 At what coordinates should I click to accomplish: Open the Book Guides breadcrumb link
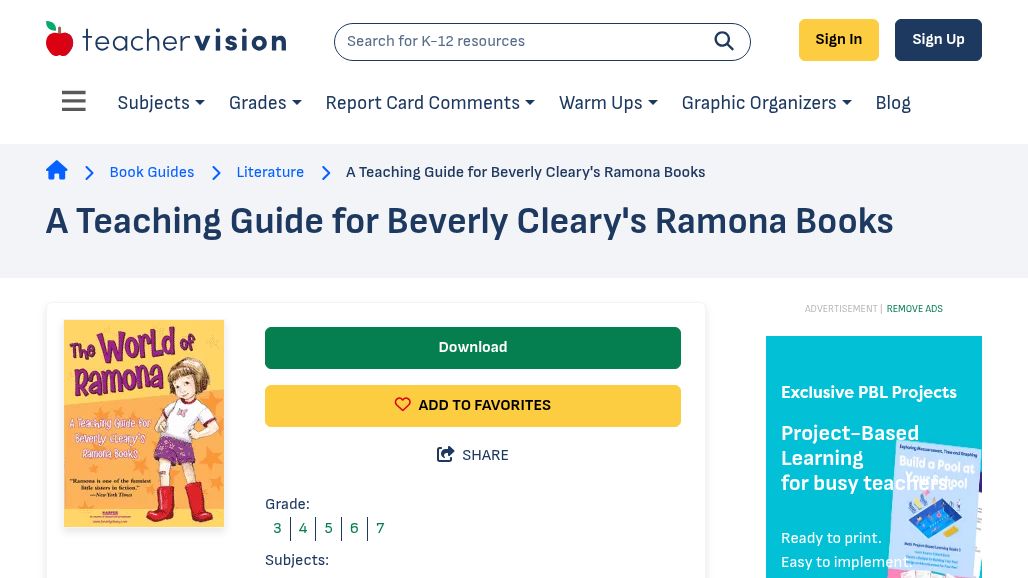point(152,172)
